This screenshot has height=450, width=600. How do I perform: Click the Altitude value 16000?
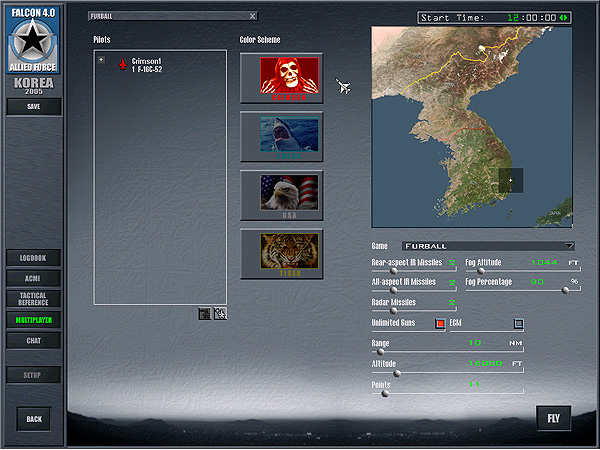[486, 363]
